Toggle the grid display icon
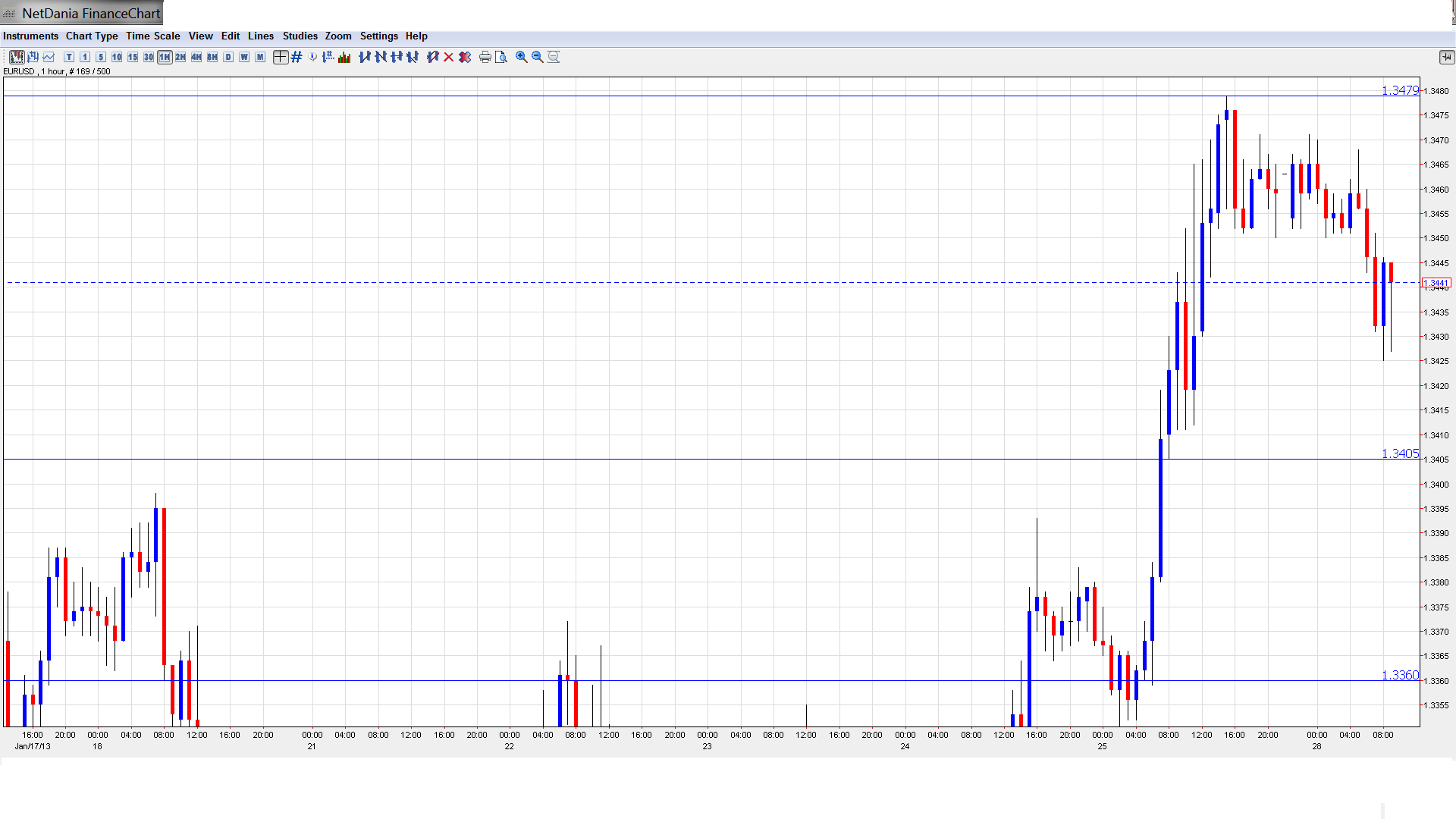 pyautogui.click(x=297, y=57)
